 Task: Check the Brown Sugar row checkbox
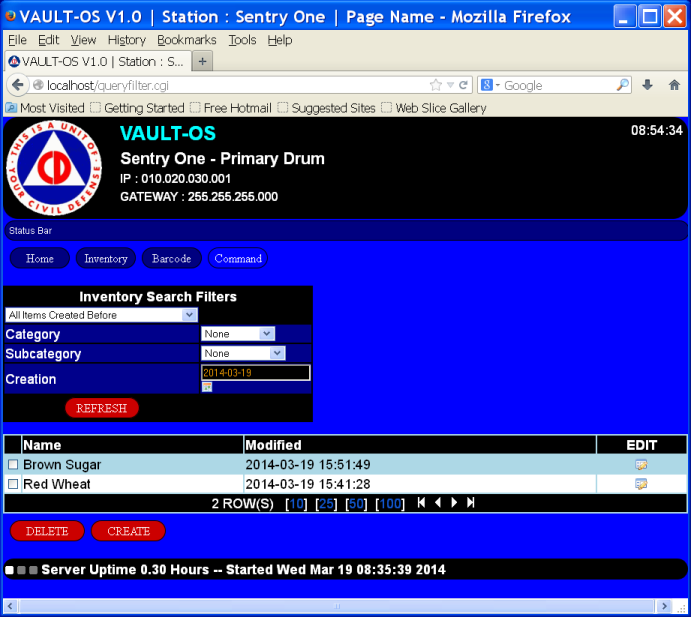pos(13,465)
